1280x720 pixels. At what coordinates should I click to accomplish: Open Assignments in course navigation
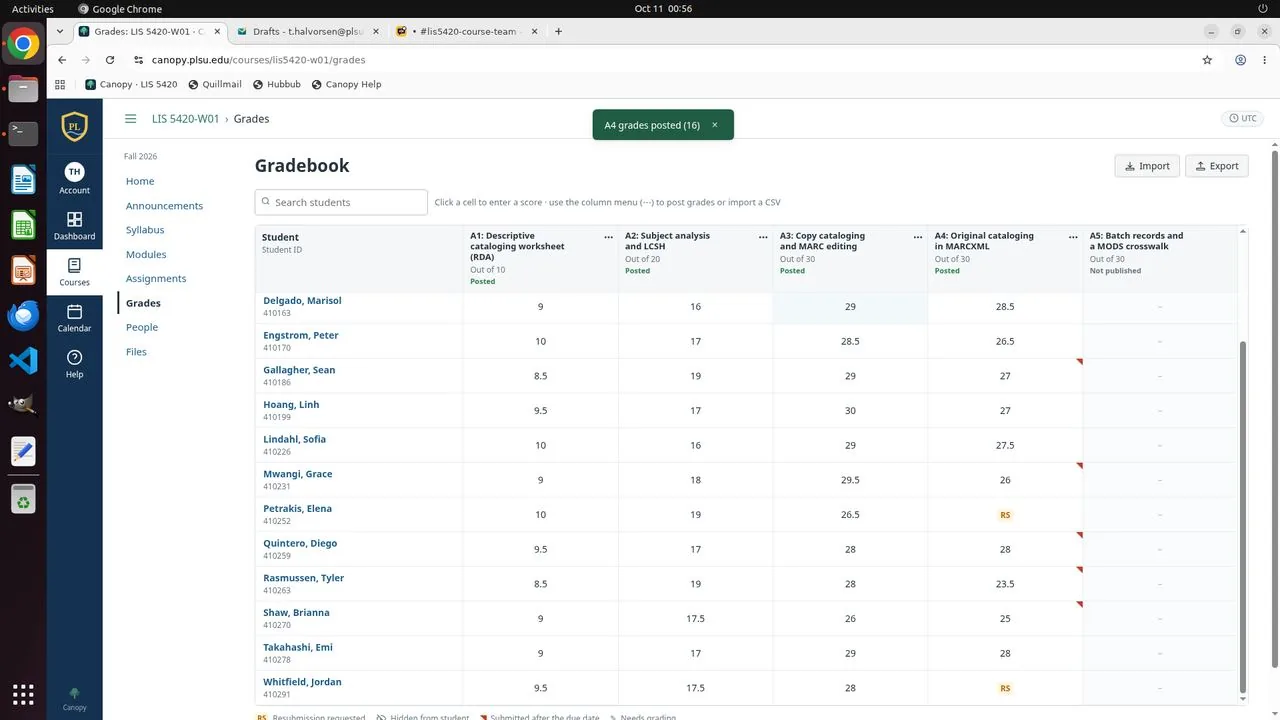click(156, 279)
